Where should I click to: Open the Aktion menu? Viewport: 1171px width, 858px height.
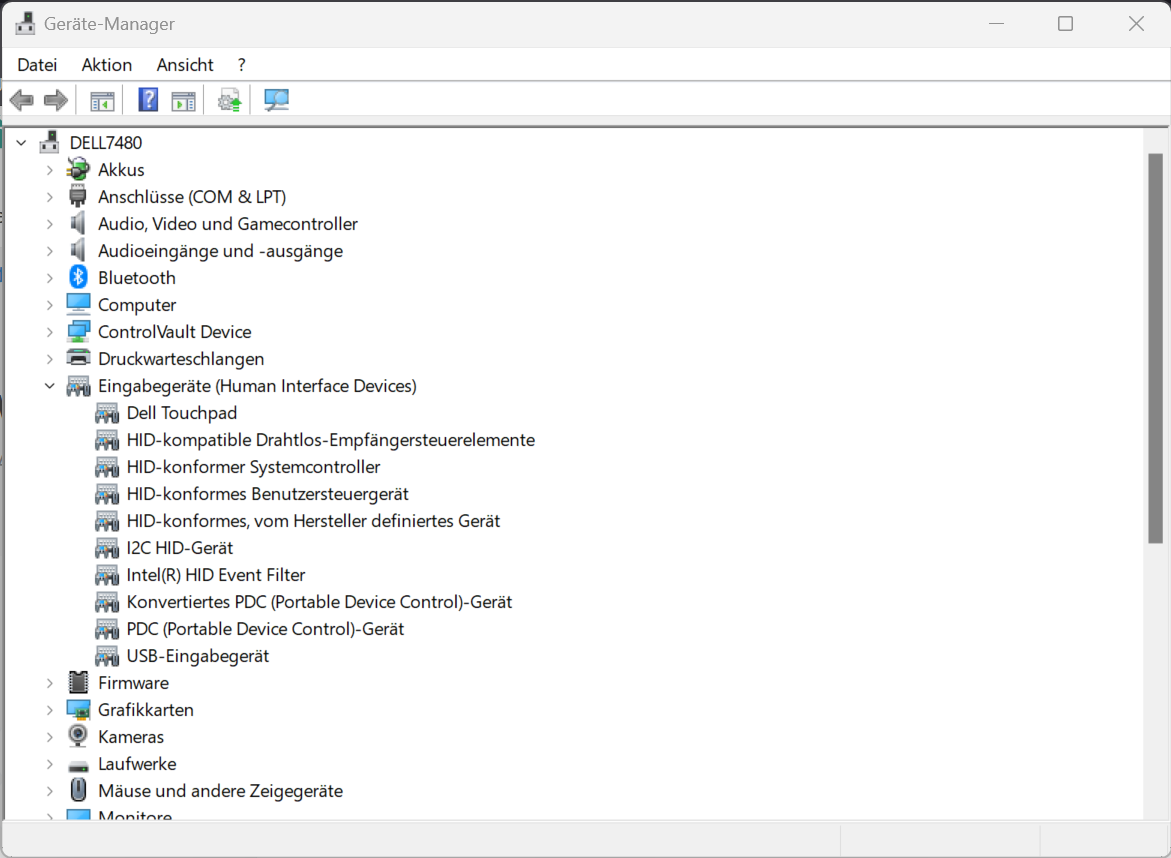[107, 65]
